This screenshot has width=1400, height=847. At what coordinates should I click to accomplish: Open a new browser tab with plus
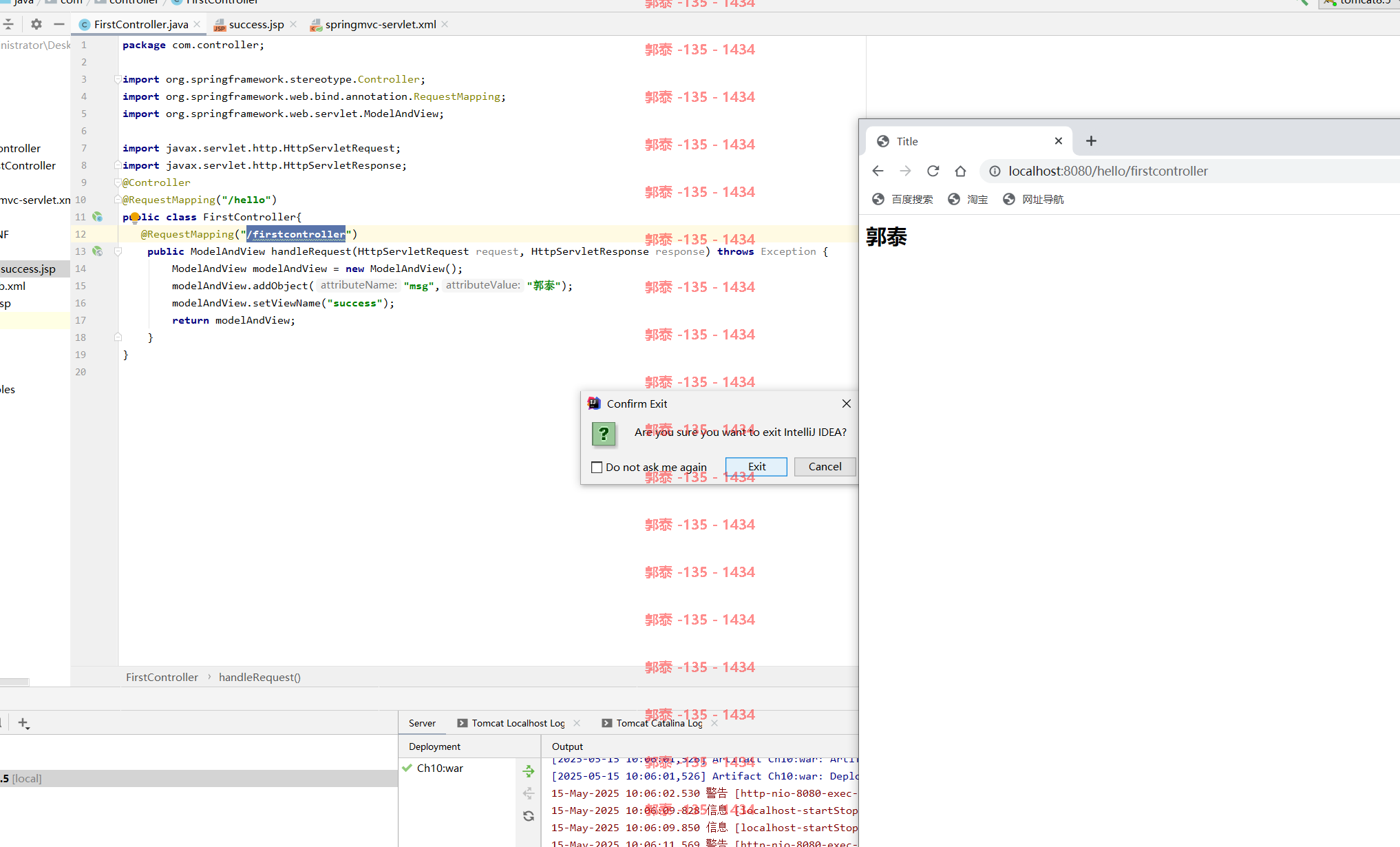(1091, 141)
